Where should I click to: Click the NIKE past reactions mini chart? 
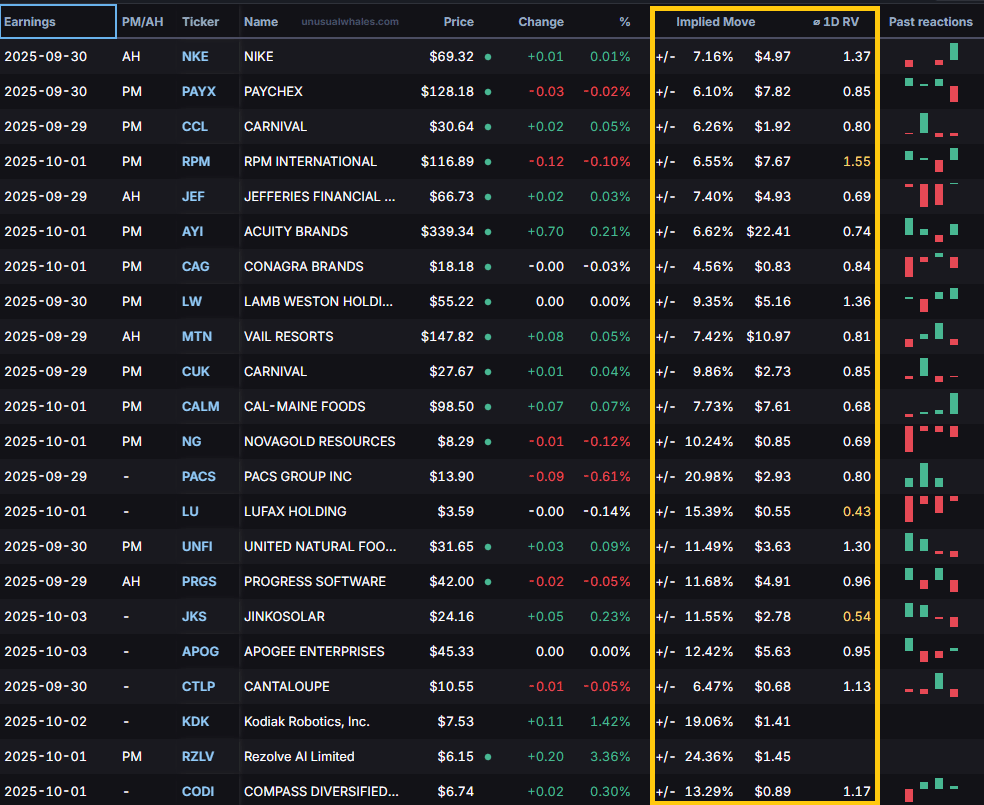[x=931, y=55]
